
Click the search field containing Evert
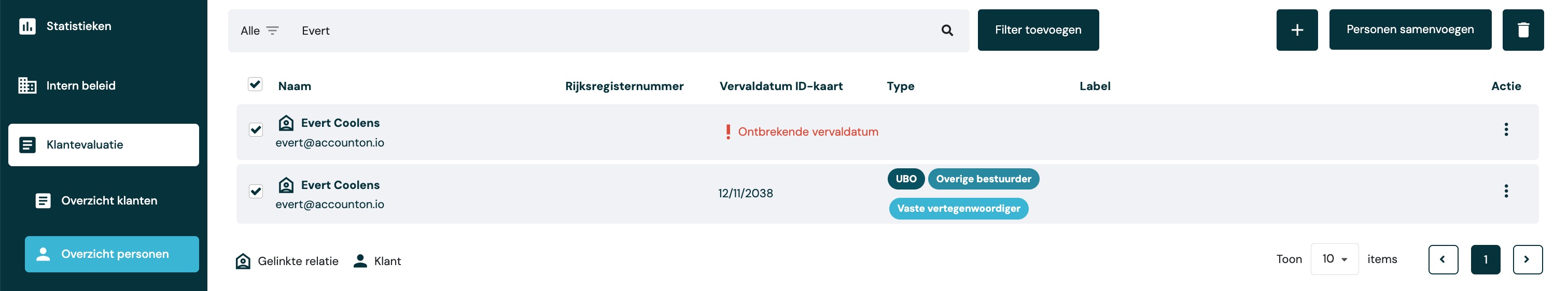coord(609,31)
